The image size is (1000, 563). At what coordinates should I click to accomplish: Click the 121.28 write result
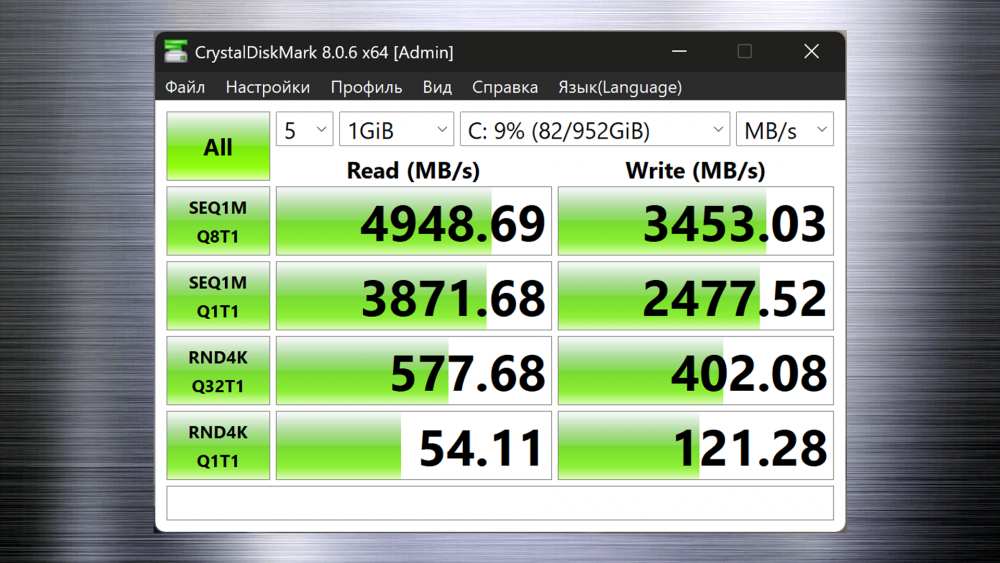coord(696,446)
